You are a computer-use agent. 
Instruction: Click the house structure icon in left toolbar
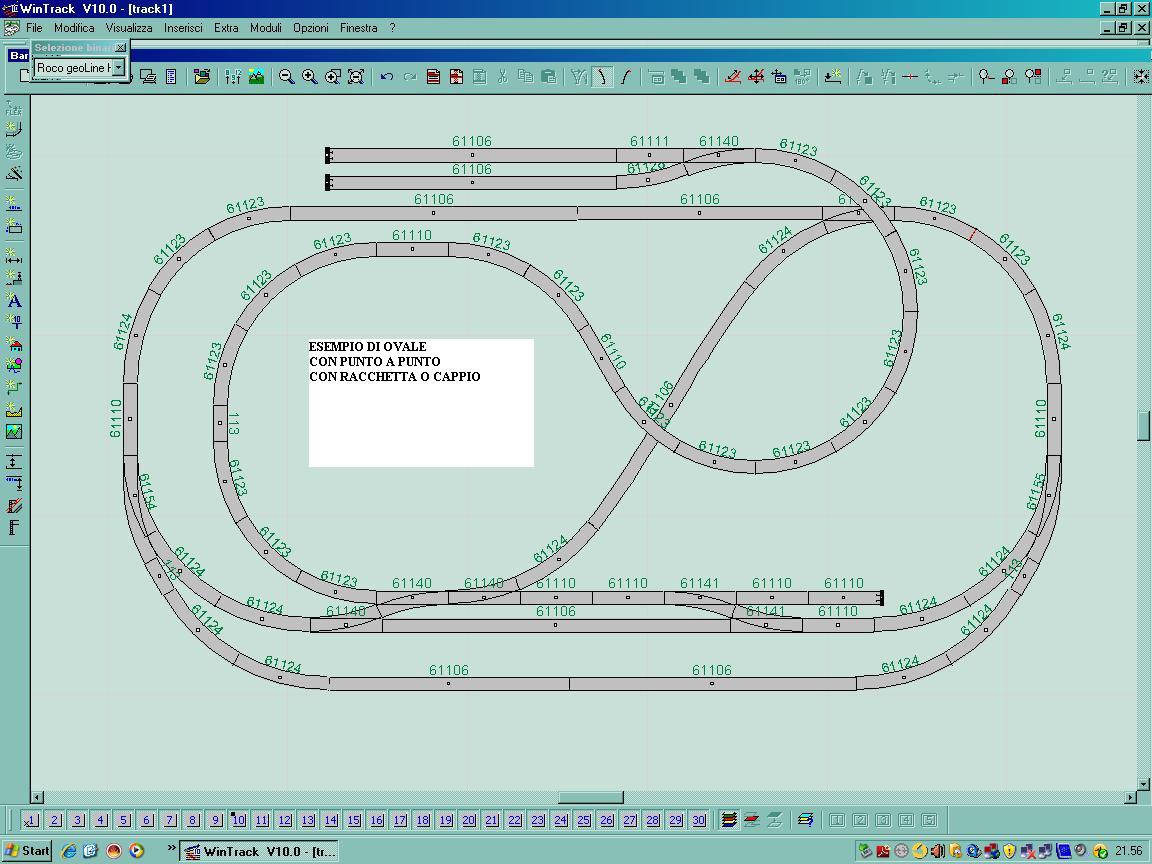14,343
